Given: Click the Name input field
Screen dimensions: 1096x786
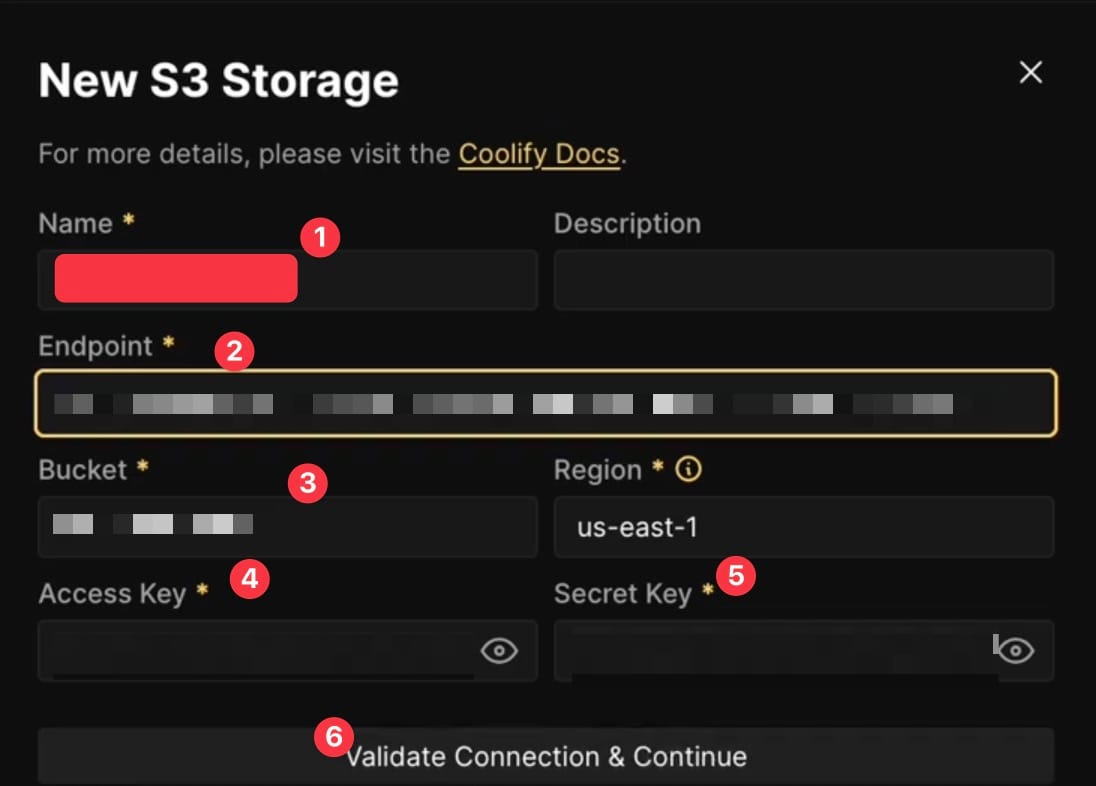Looking at the screenshot, I should [x=420, y=279].
